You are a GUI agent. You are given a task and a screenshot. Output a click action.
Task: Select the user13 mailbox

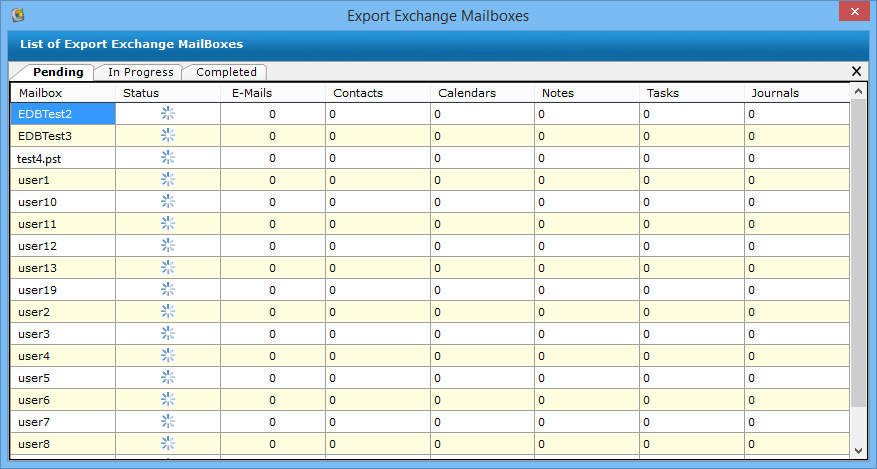pyautogui.click(x=63, y=268)
